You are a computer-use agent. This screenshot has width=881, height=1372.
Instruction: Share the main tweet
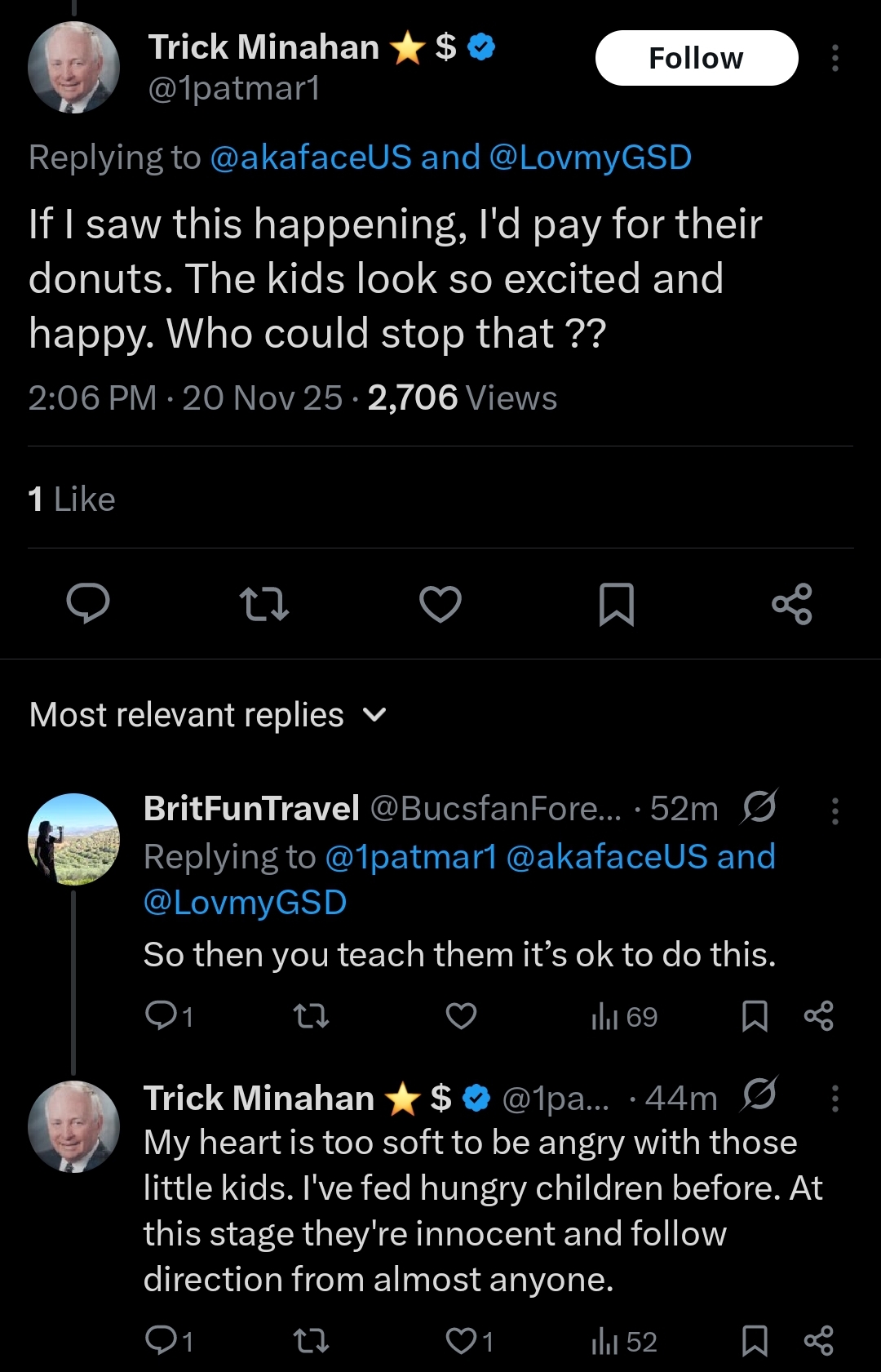click(x=792, y=604)
